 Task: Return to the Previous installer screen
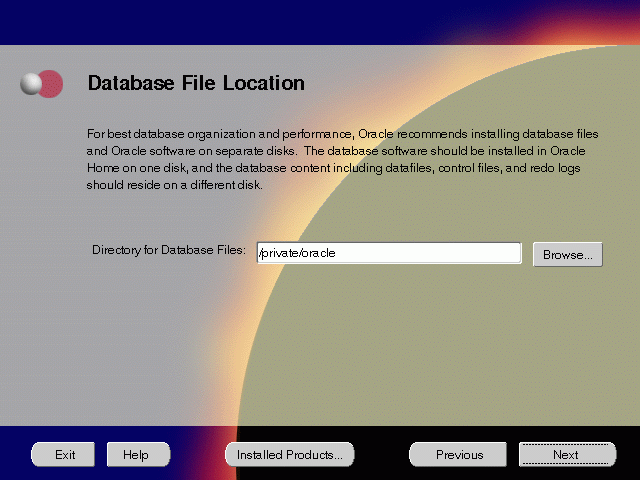click(458, 454)
